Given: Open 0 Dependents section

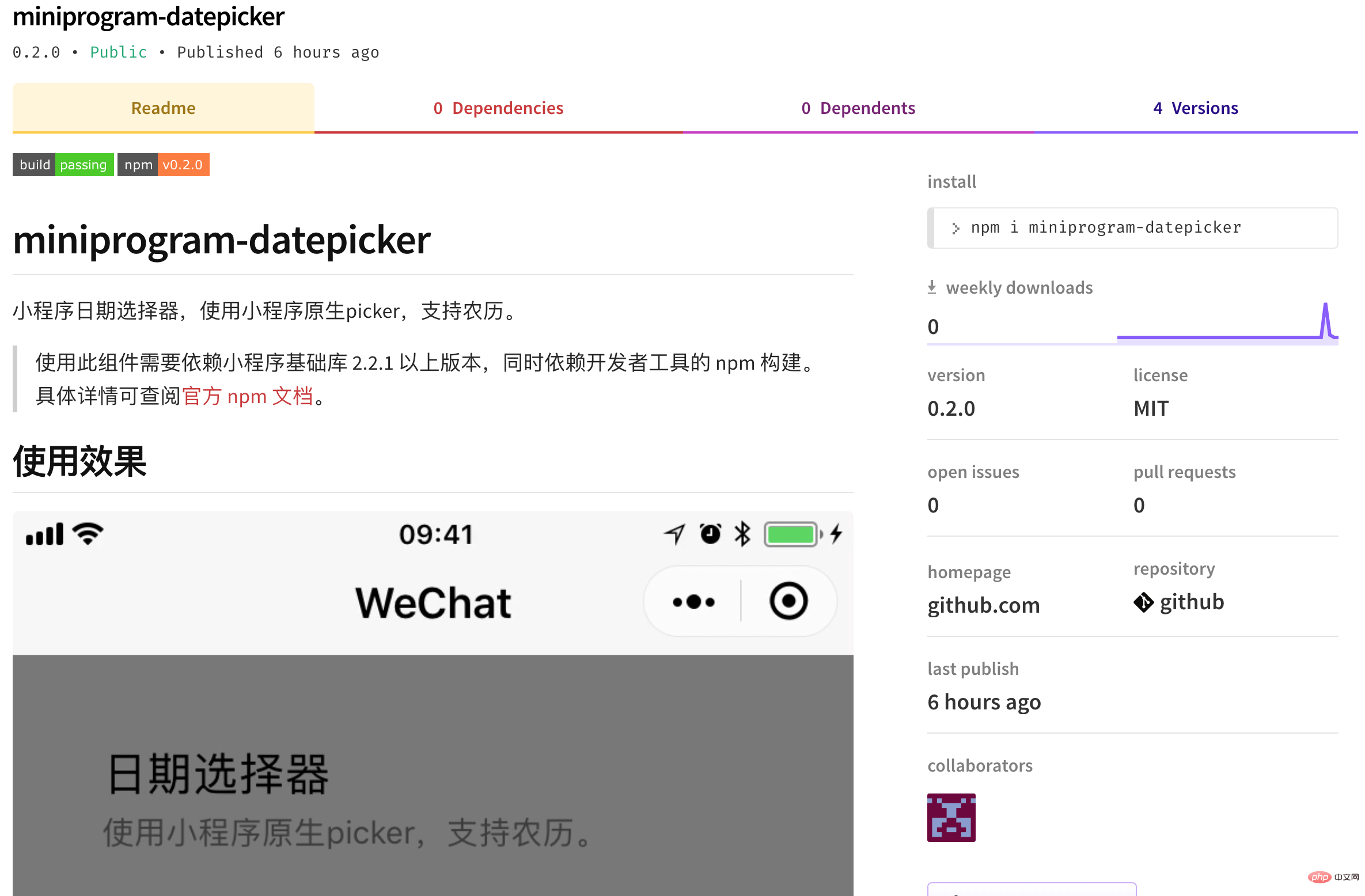Looking at the screenshot, I should tap(858, 106).
